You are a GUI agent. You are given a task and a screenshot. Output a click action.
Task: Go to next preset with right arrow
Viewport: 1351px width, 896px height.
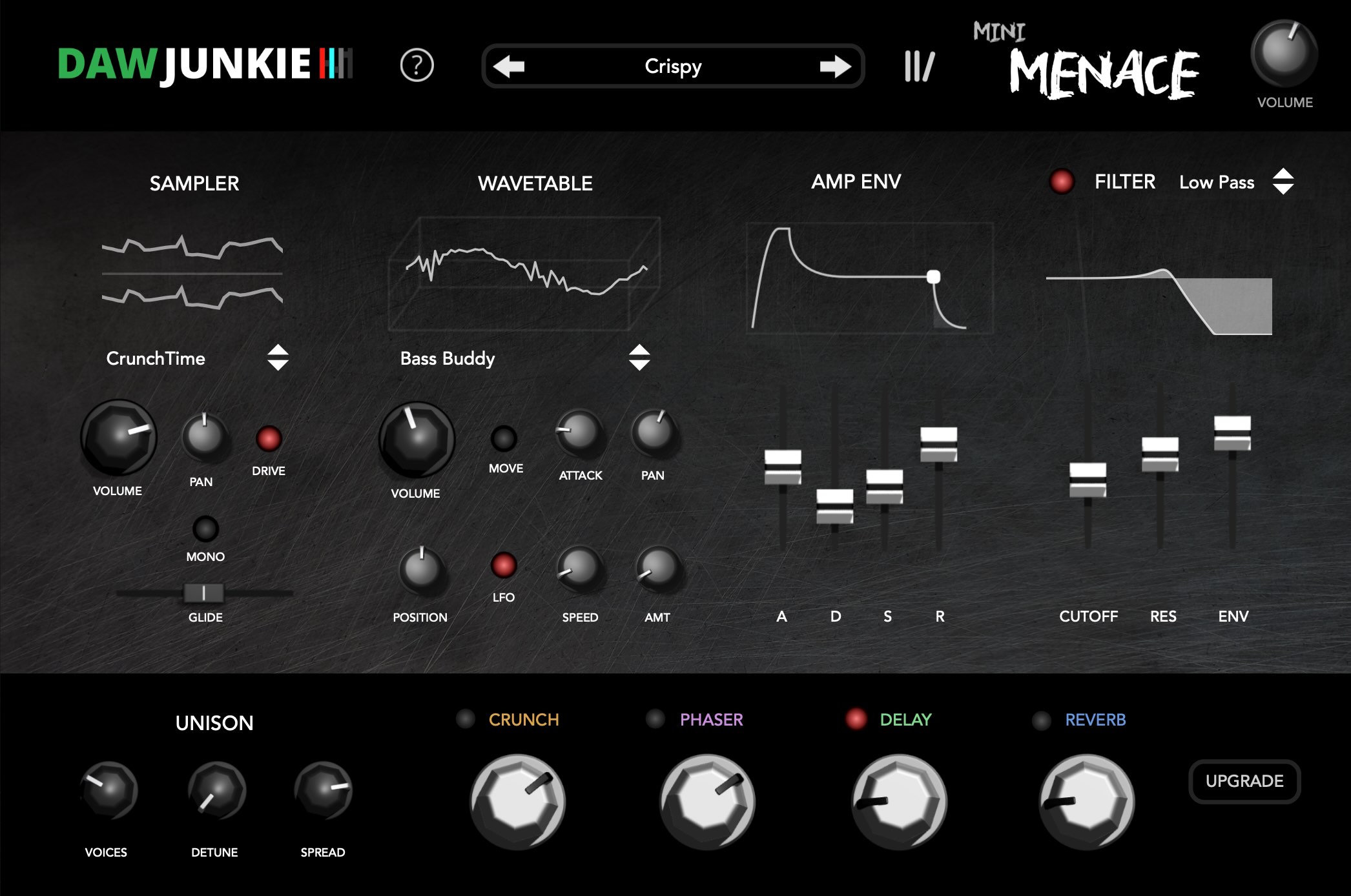tap(836, 66)
